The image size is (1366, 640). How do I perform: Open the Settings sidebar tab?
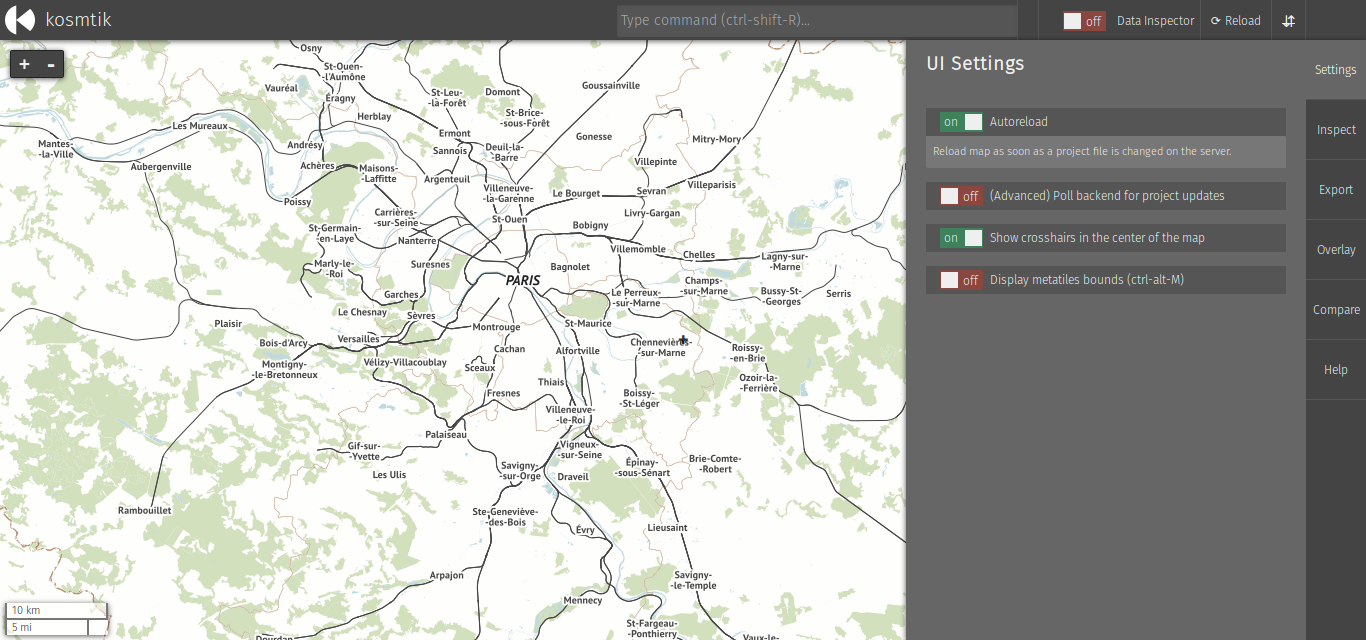coord(1336,70)
